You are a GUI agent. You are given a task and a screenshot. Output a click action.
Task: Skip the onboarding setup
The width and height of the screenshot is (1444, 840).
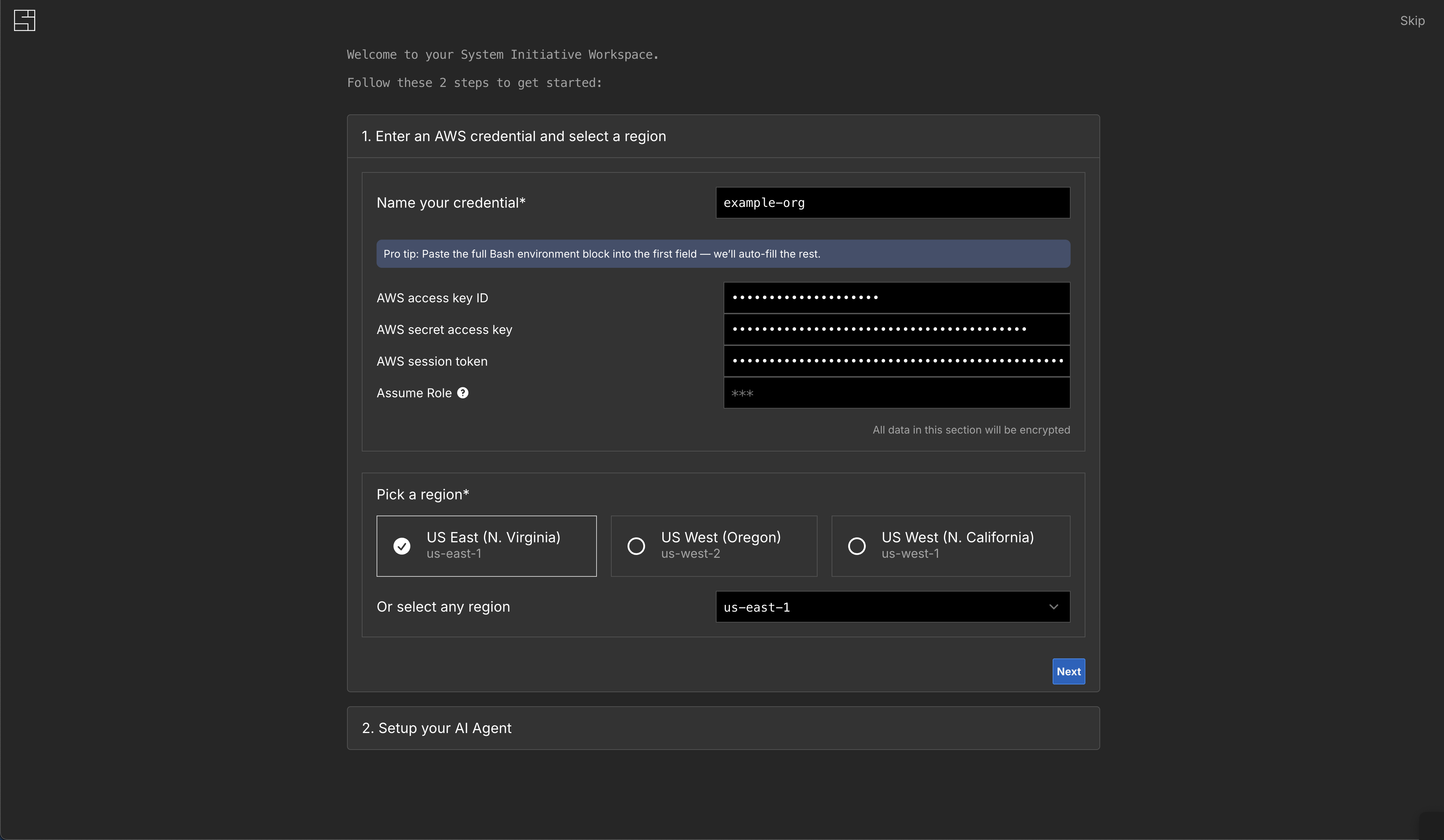coord(1412,21)
